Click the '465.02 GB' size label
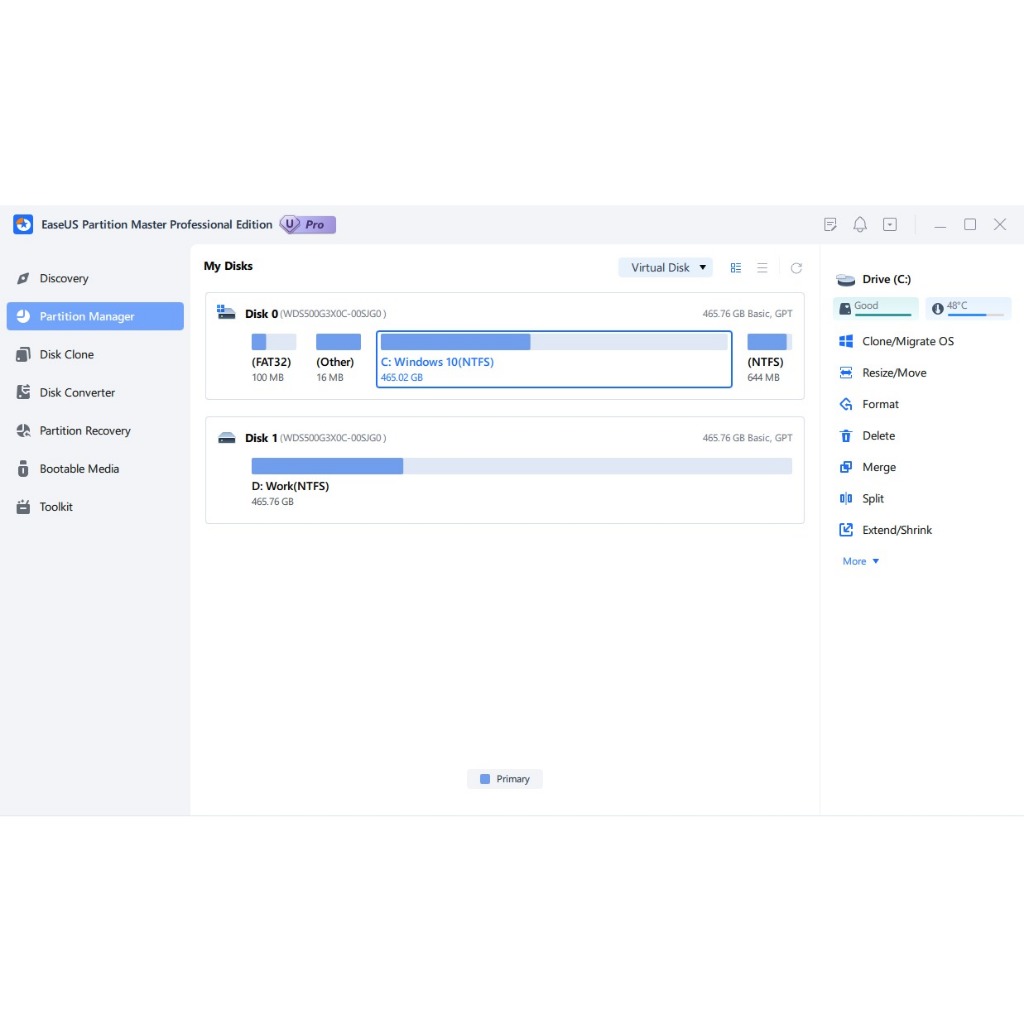The height and width of the screenshot is (1024, 1024). (x=402, y=377)
